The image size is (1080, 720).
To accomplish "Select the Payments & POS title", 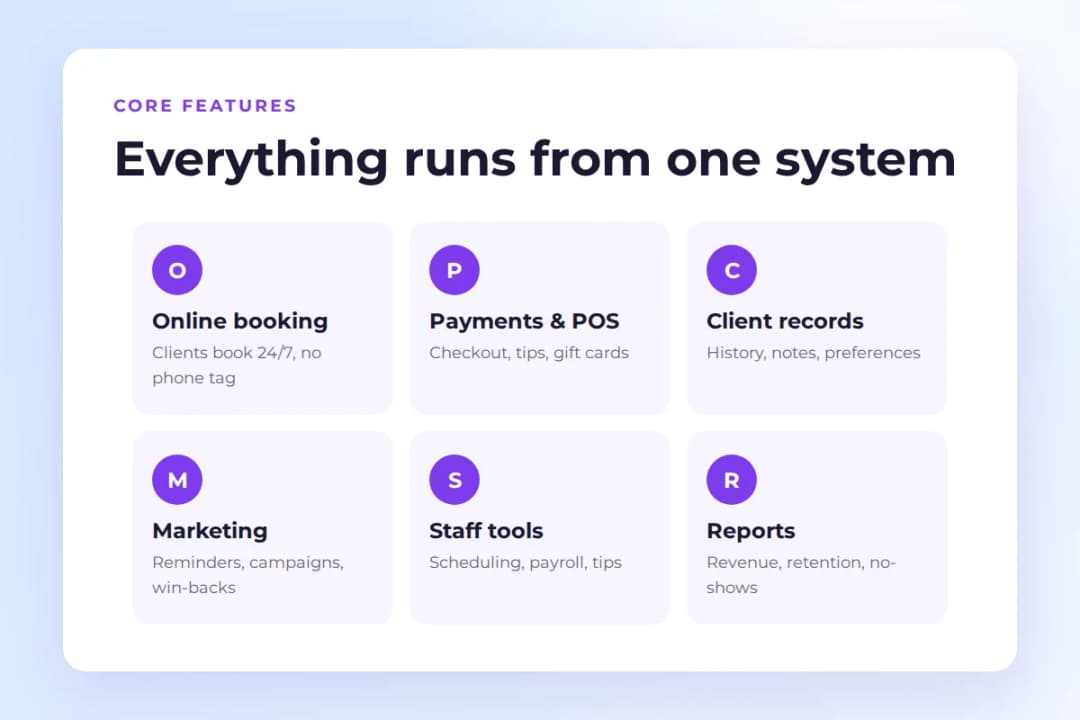I will [x=524, y=321].
